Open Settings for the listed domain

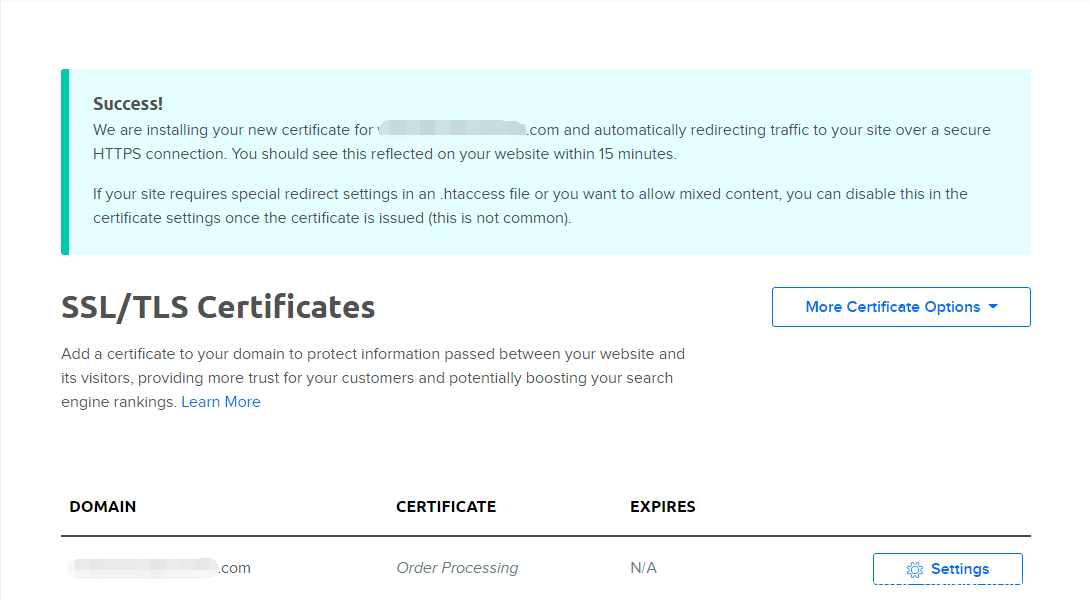click(x=948, y=569)
